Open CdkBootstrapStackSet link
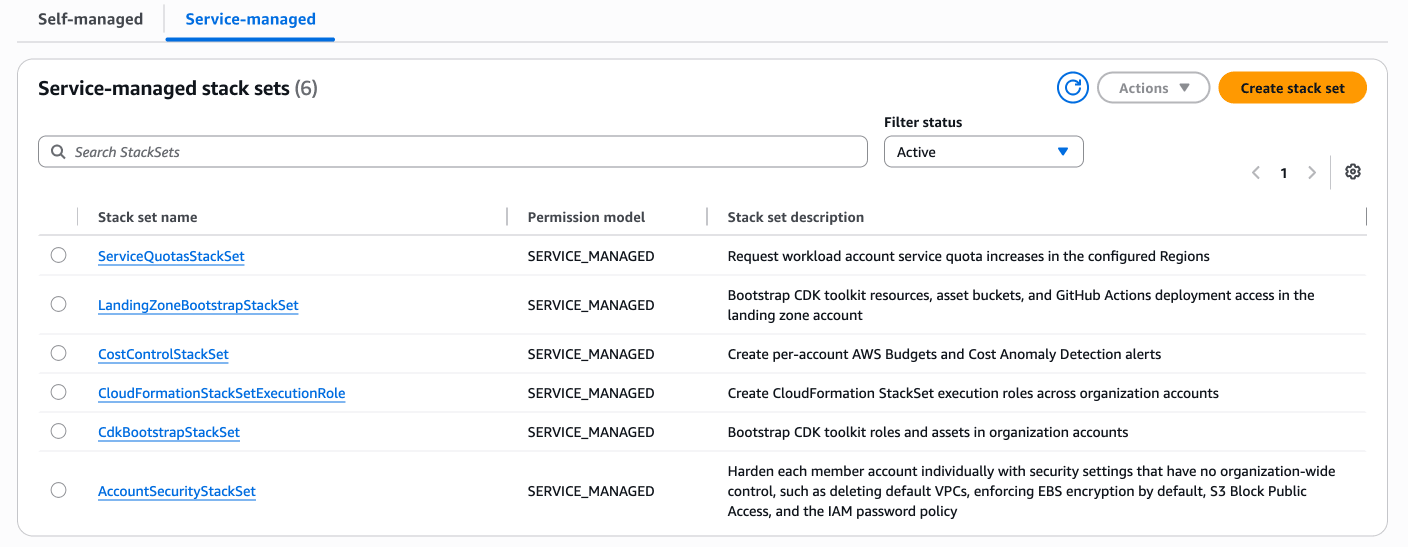The image size is (1408, 547). pos(169,432)
